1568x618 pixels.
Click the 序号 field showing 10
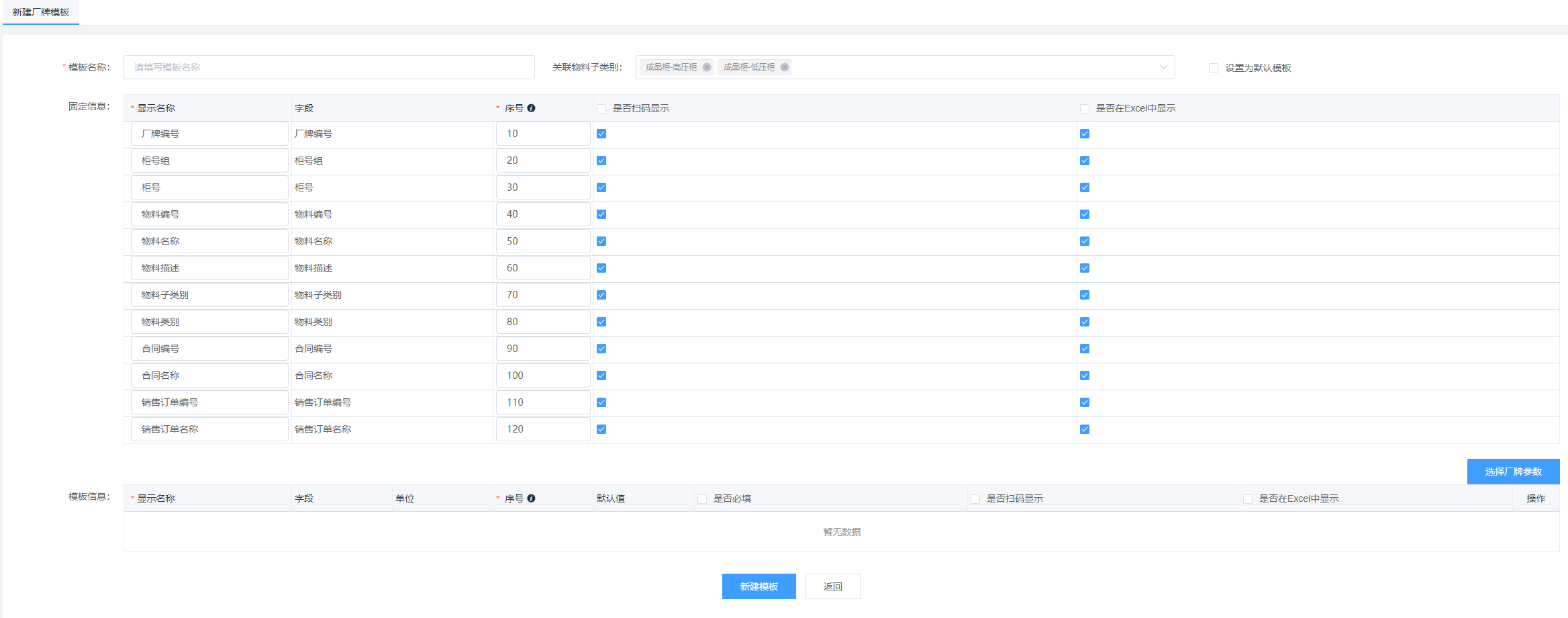pos(542,134)
